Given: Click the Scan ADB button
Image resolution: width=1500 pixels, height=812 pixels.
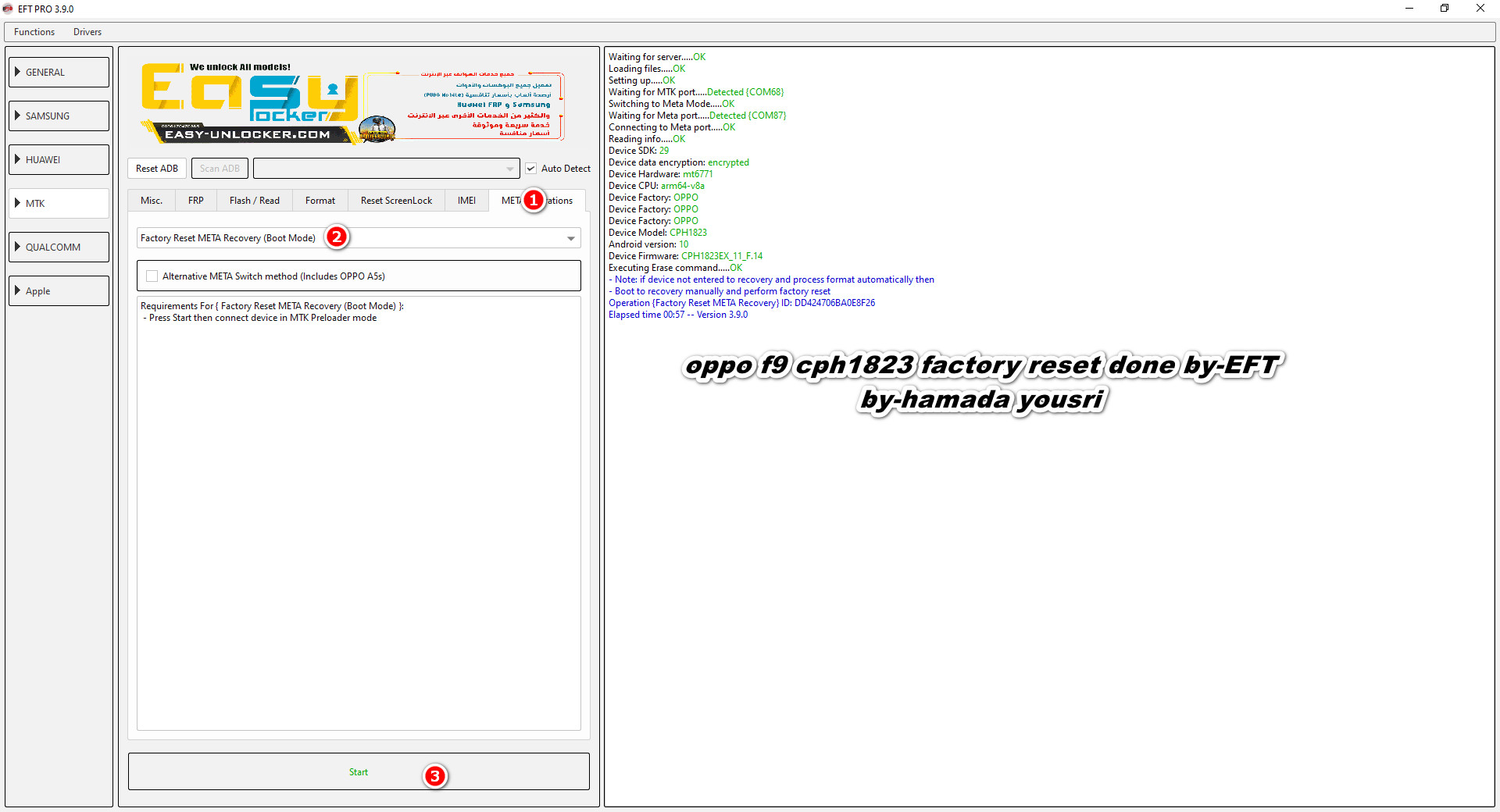Looking at the screenshot, I should click(220, 169).
